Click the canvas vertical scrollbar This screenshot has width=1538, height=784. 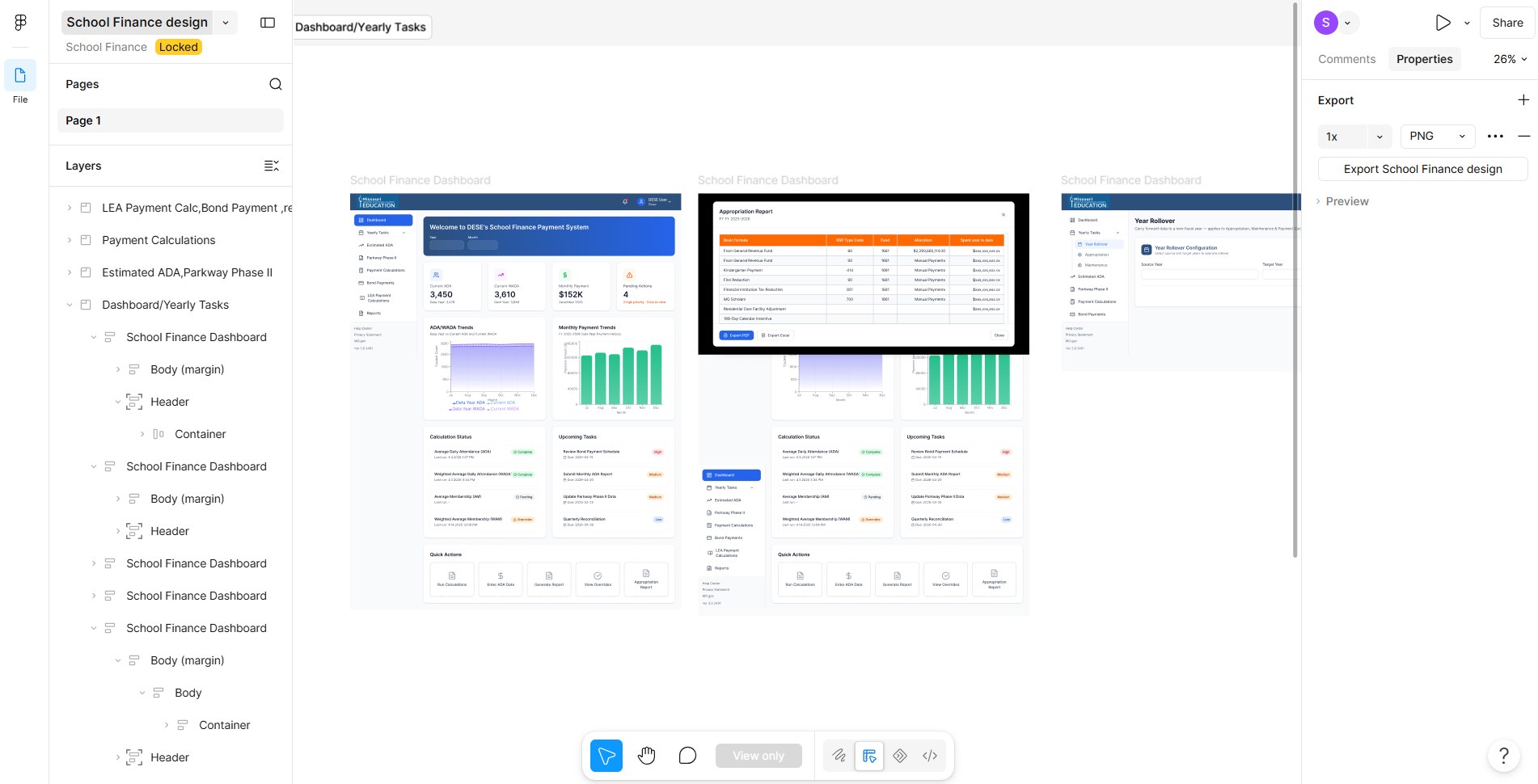pyautogui.click(x=1295, y=279)
